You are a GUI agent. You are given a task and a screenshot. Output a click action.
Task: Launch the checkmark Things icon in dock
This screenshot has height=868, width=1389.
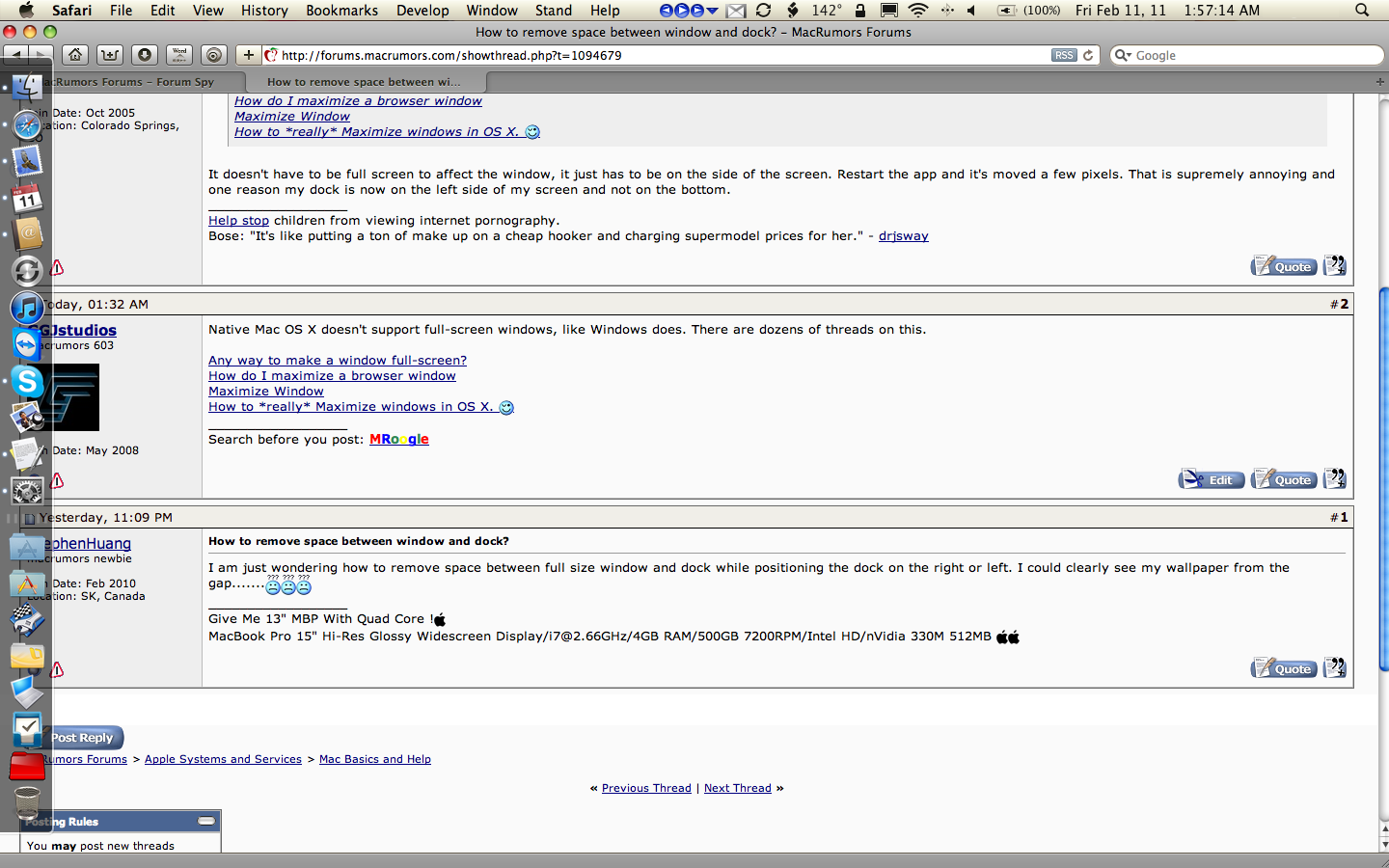click(27, 729)
